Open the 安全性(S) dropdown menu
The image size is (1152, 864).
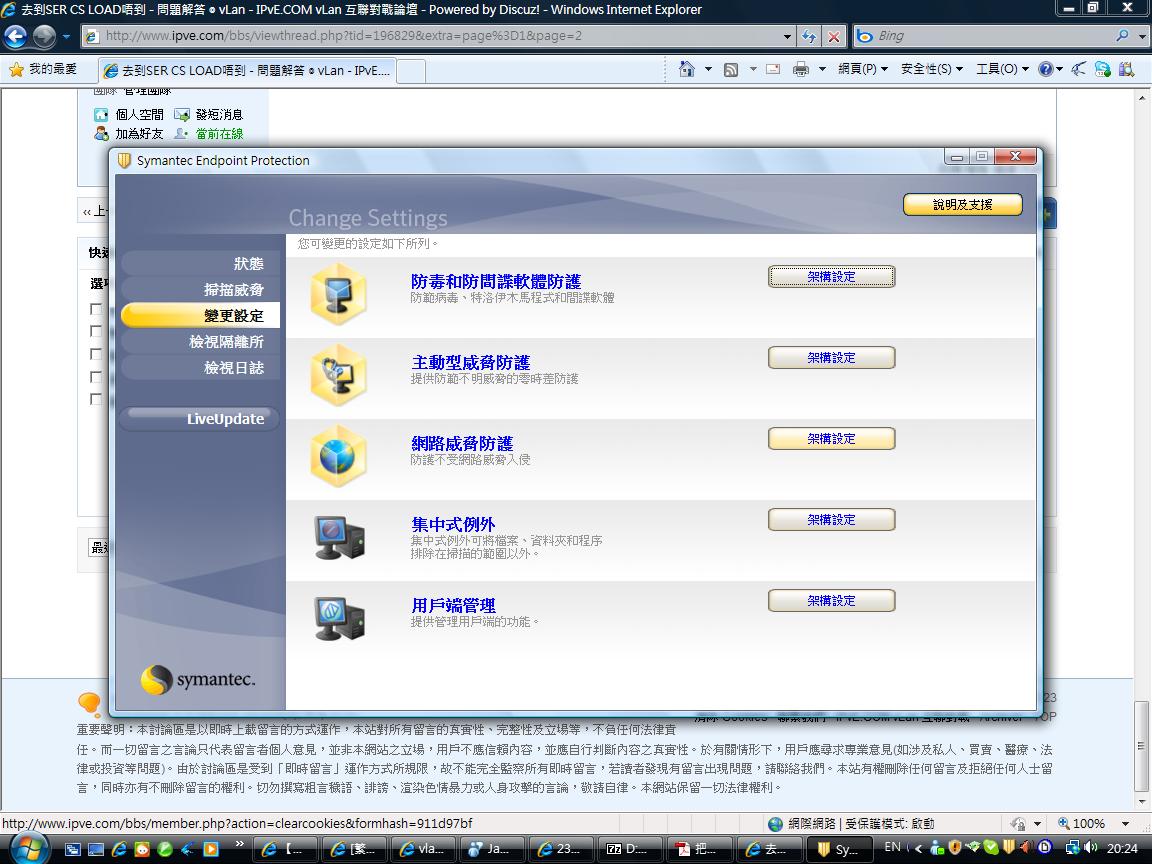(932, 69)
